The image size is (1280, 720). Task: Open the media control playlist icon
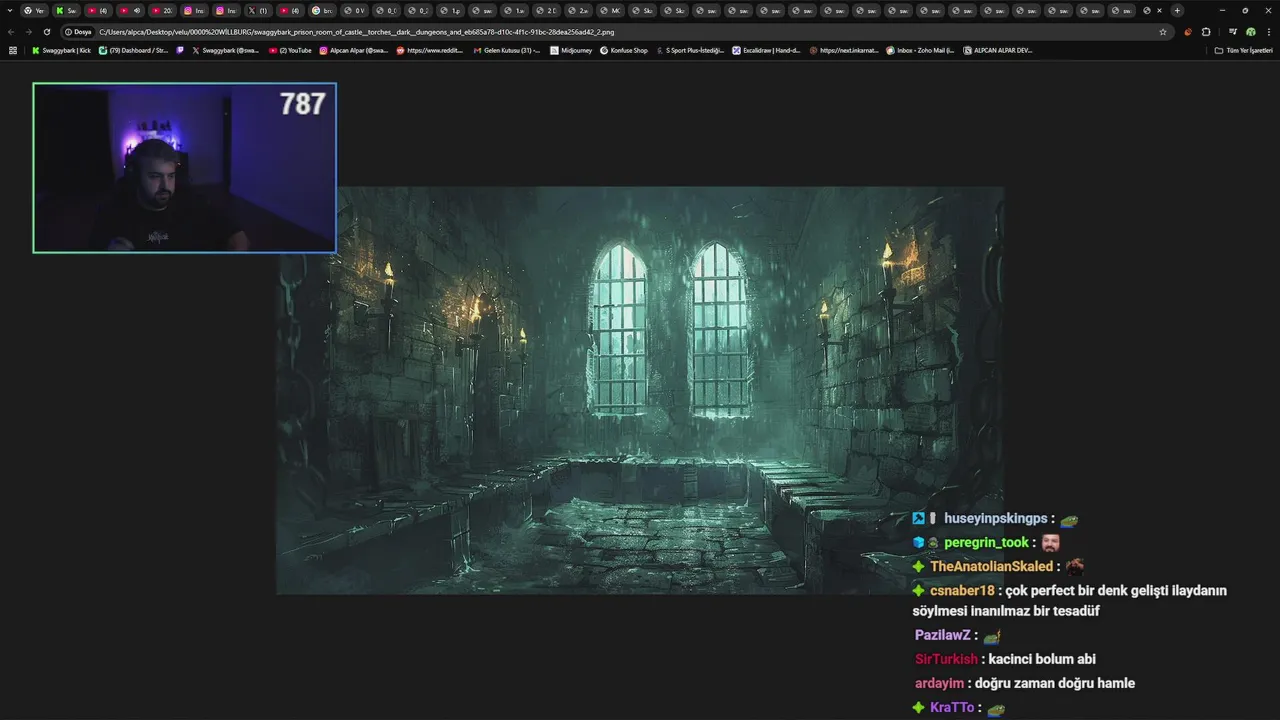pyautogui.click(x=1232, y=32)
